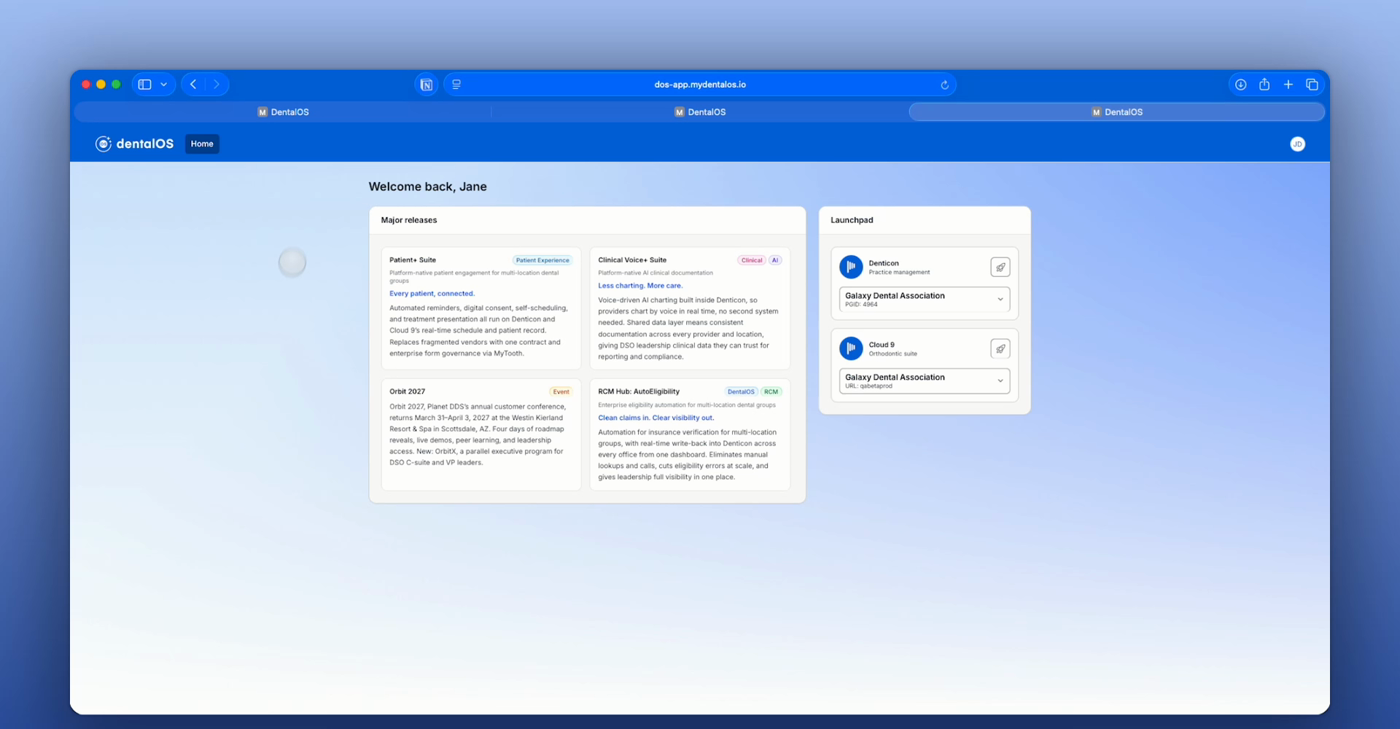Screen dimensions: 1400x729
Task: Focus the dos-app.mydentalos.io address field
Action: [700, 85]
